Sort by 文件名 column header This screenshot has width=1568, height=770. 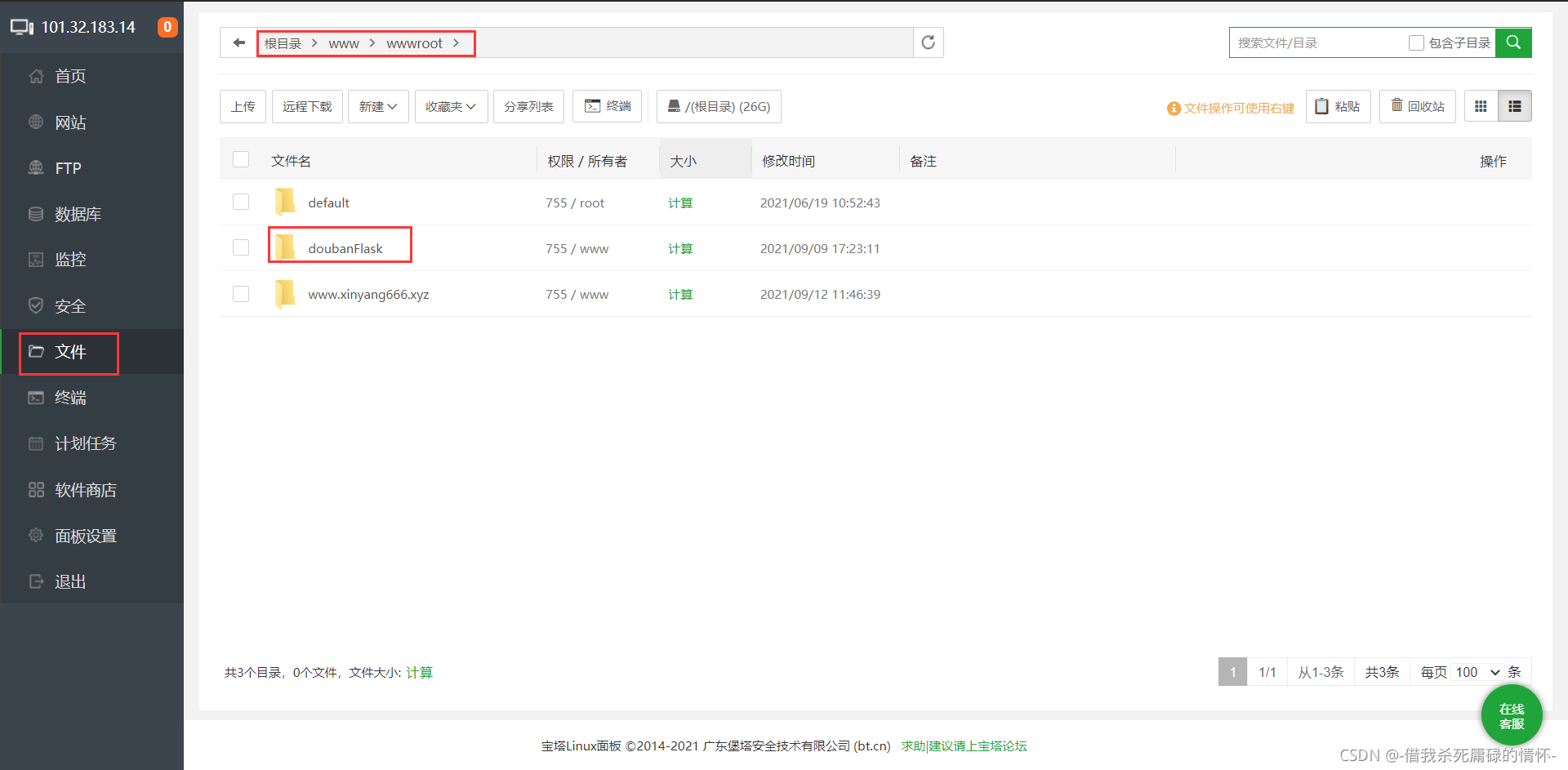[291, 161]
